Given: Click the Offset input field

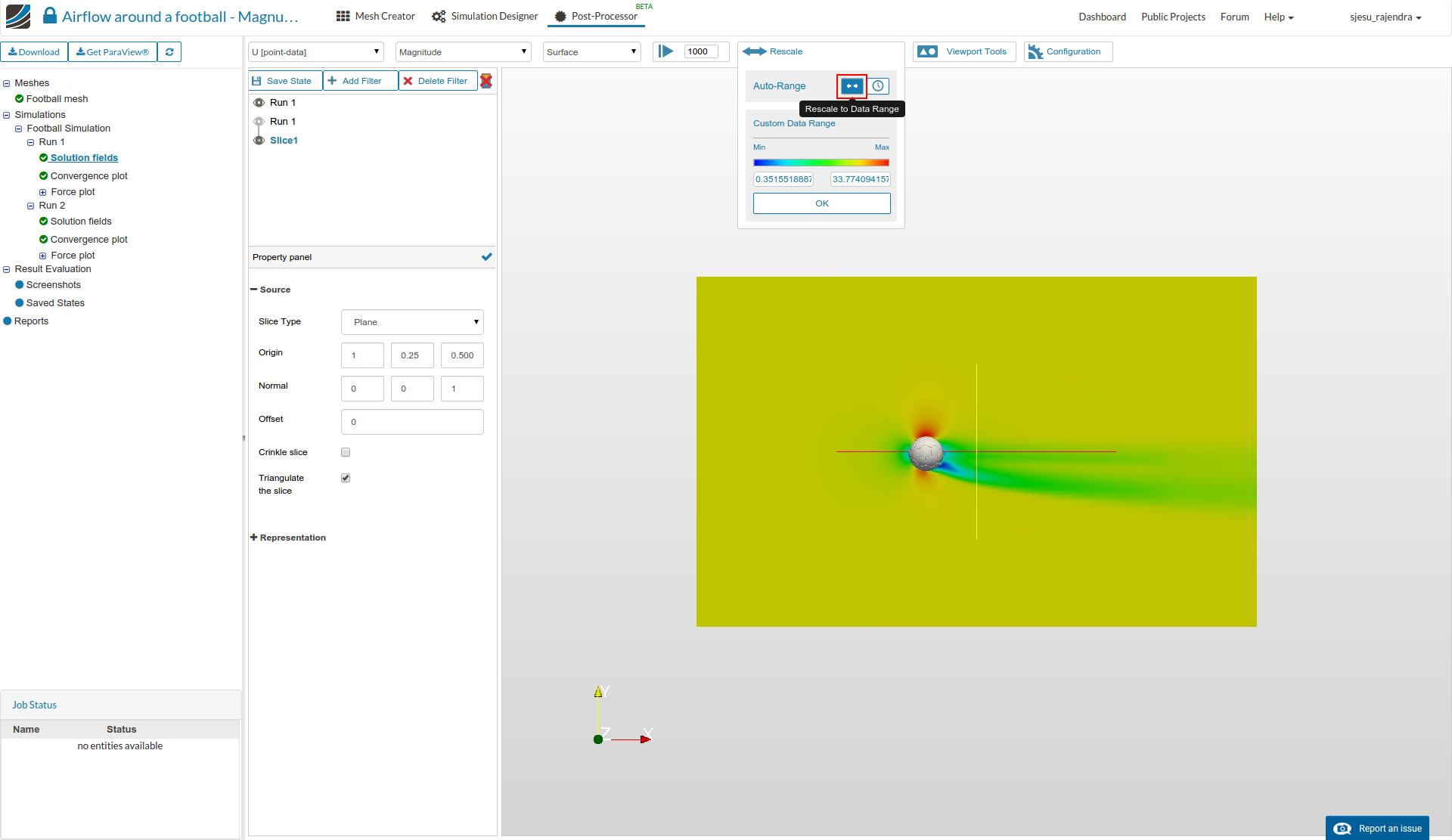Looking at the screenshot, I should click(412, 422).
